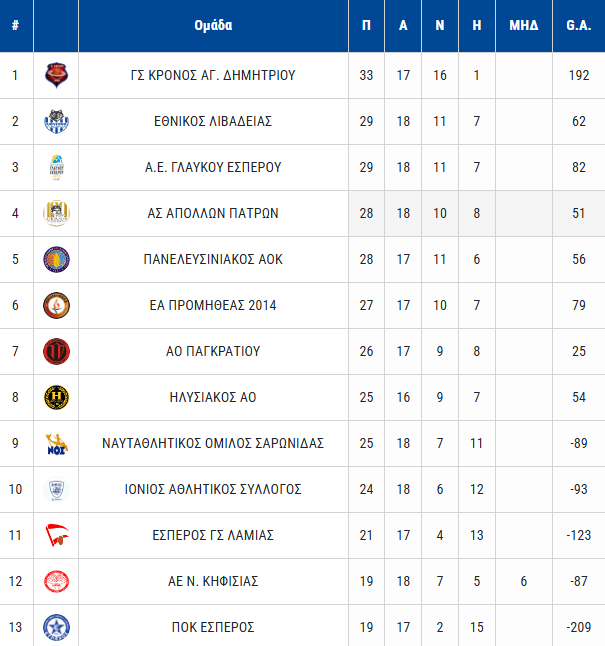Image resolution: width=605 pixels, height=646 pixels.
Task: Click the ΑΟ ΠΑΓΚΡΑΤΙΟΥ team logo
Action: pyautogui.click(x=56, y=351)
